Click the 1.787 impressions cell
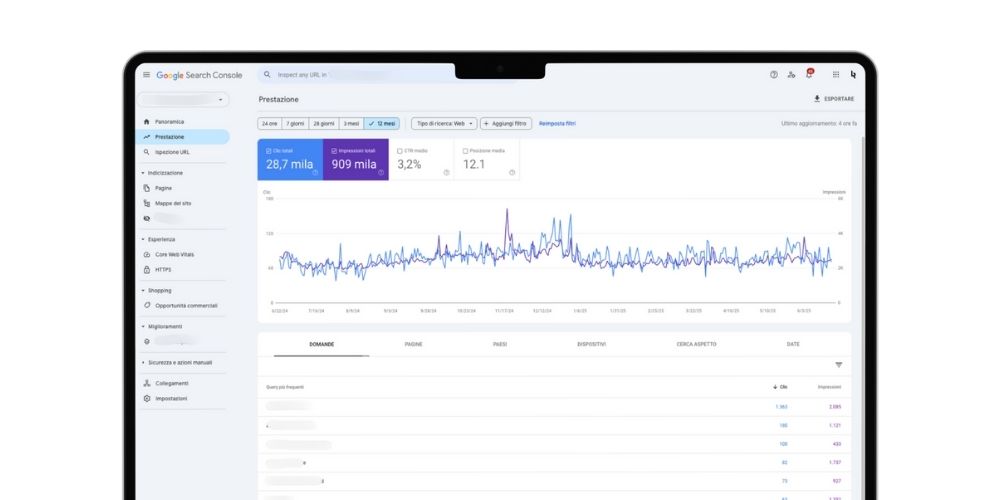 click(835, 462)
